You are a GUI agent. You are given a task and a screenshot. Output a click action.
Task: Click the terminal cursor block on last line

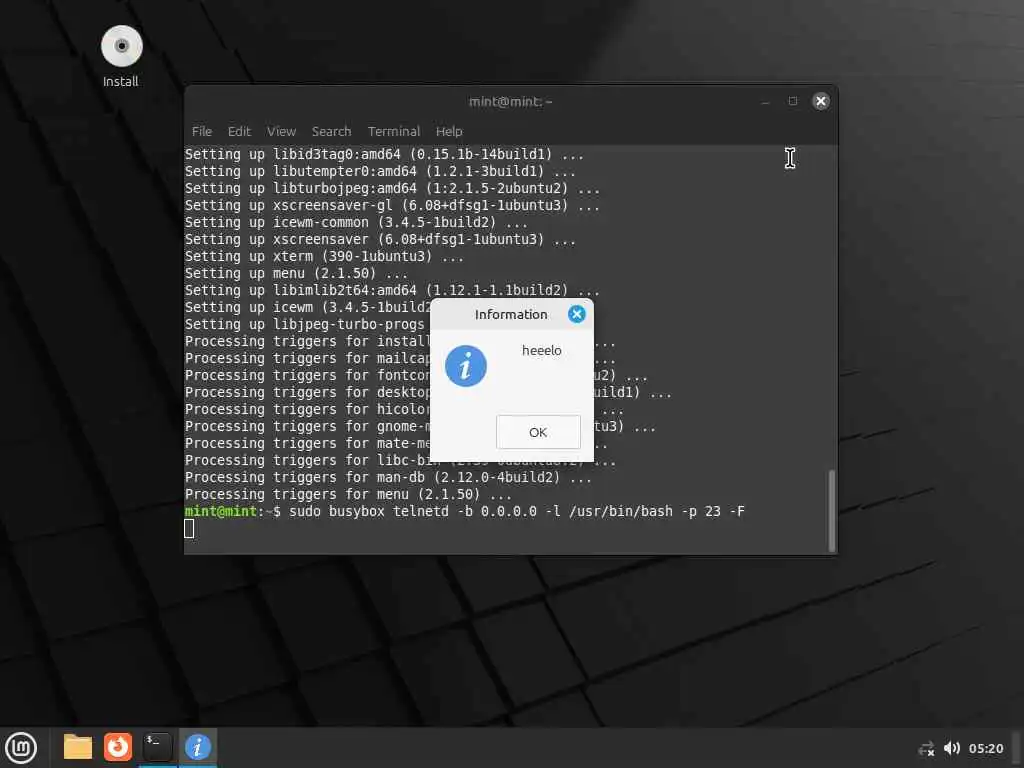click(189, 528)
